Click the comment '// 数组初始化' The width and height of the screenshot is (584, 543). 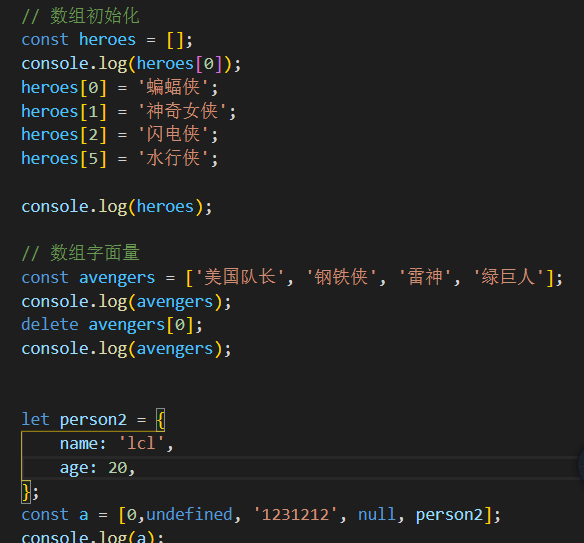tap(80, 16)
